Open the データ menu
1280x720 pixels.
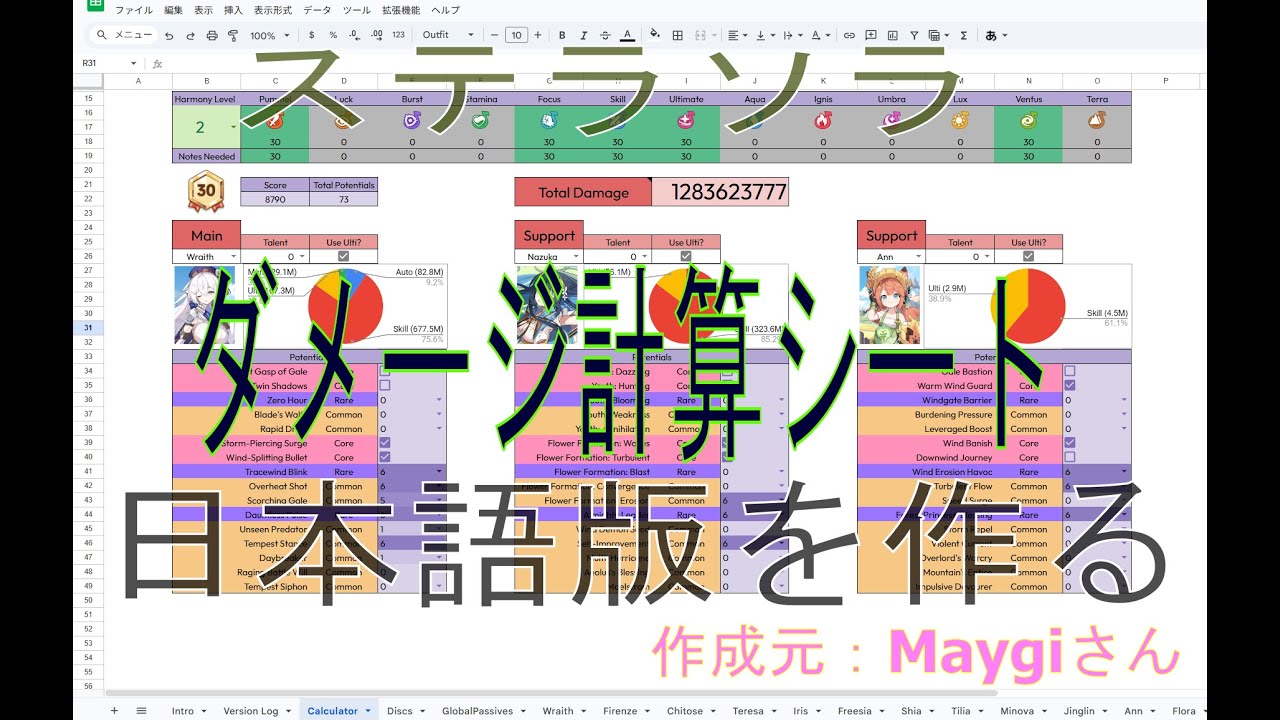click(x=317, y=10)
